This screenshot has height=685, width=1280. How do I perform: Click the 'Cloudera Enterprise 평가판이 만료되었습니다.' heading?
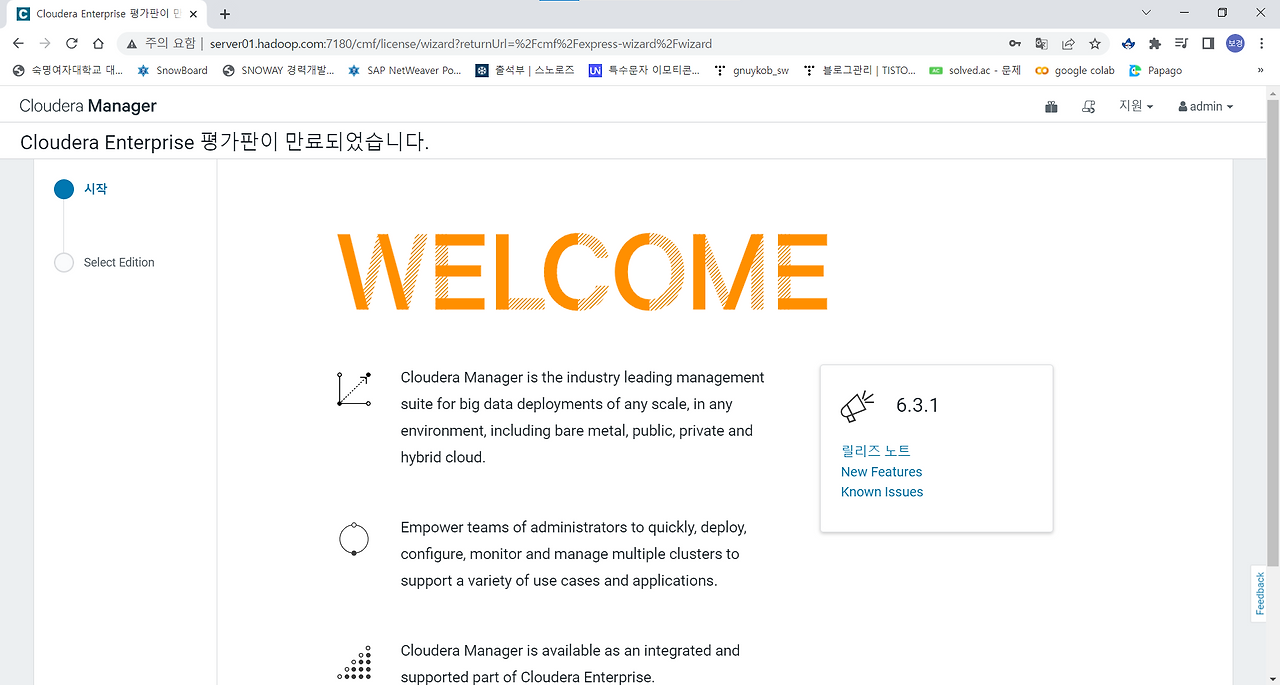click(x=224, y=142)
